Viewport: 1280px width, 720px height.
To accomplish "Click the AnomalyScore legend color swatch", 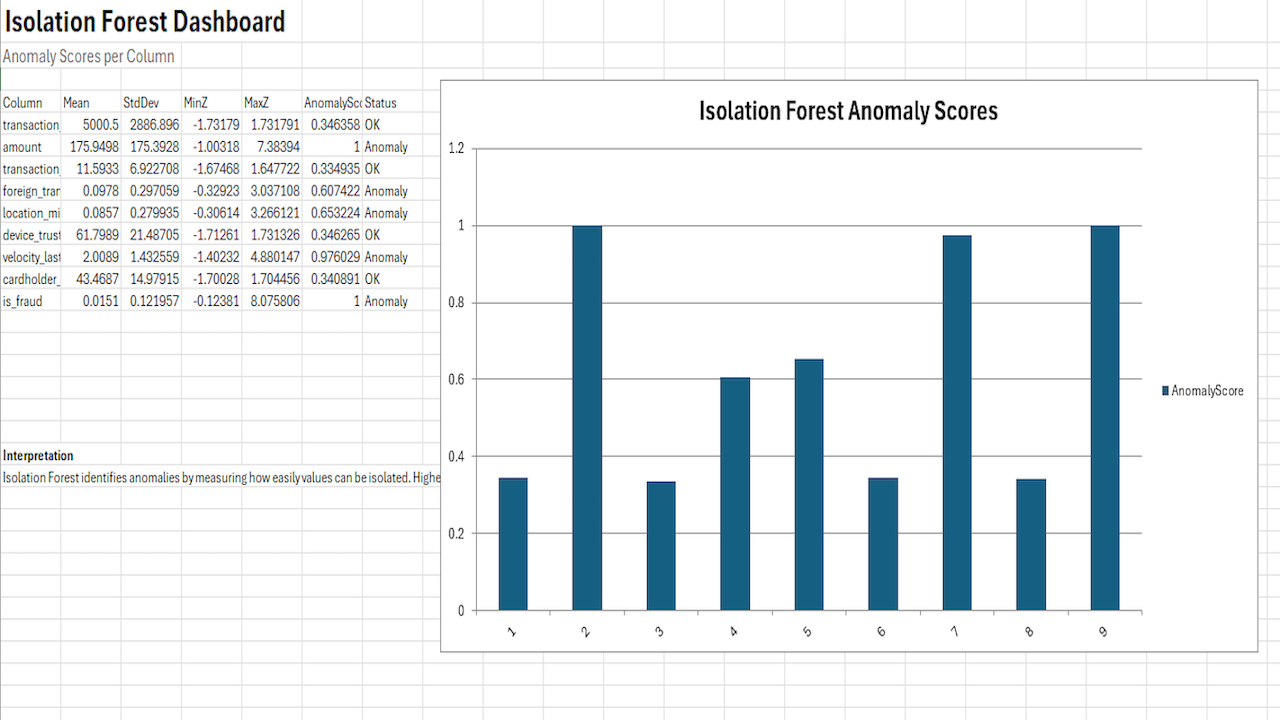I will click(x=1165, y=391).
